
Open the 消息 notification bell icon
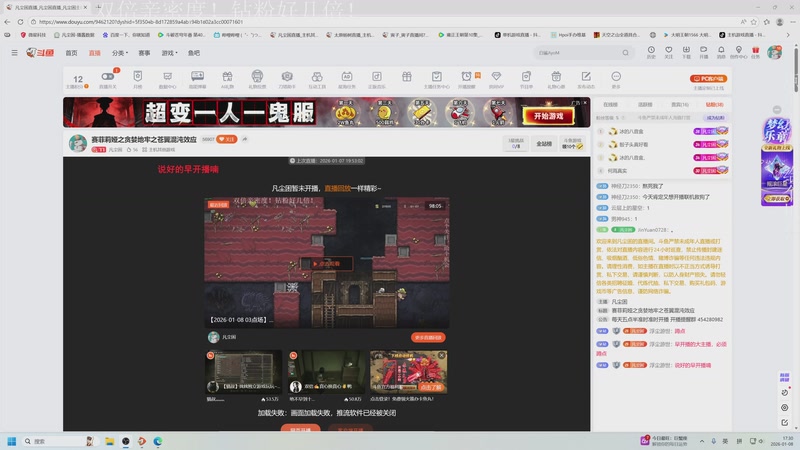(x=721, y=50)
